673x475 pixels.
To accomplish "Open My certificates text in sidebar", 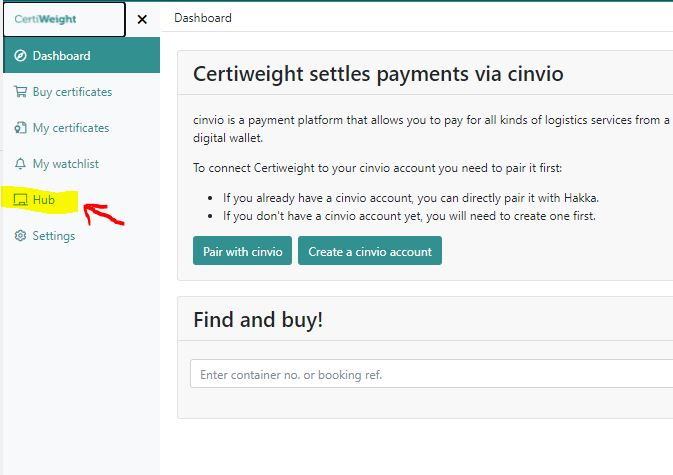I will click(71, 128).
